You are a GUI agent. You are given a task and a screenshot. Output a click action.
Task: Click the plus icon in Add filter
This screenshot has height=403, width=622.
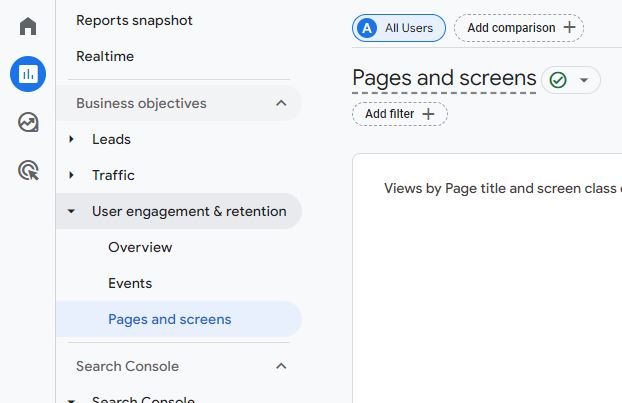[428, 114]
